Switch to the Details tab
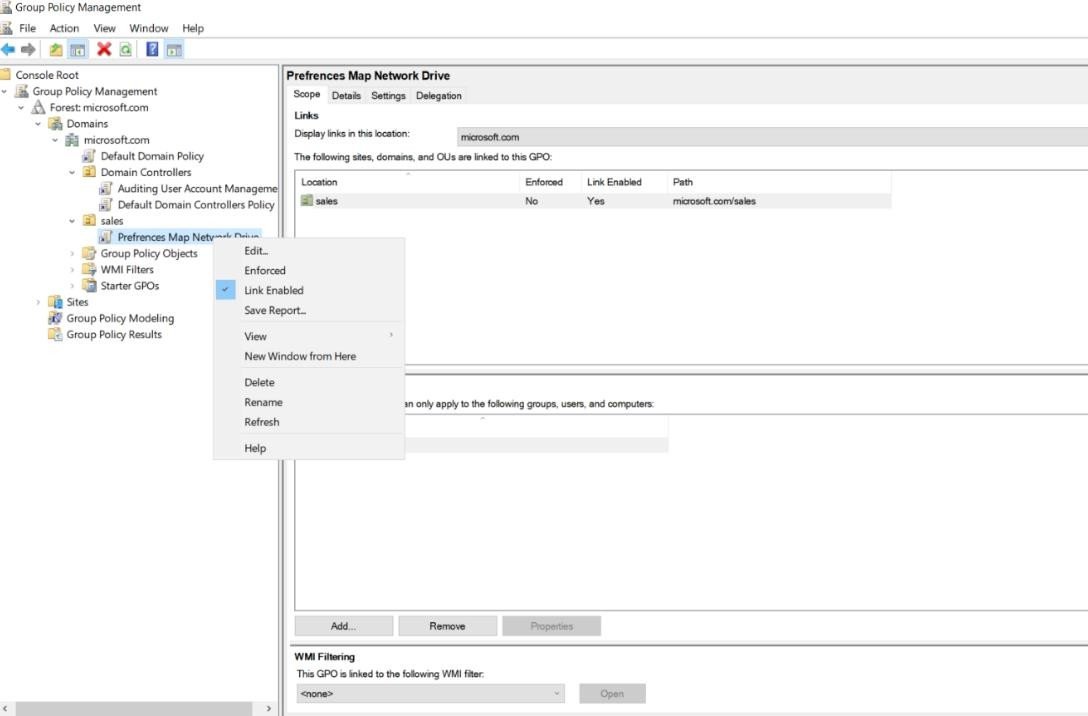 [x=346, y=96]
